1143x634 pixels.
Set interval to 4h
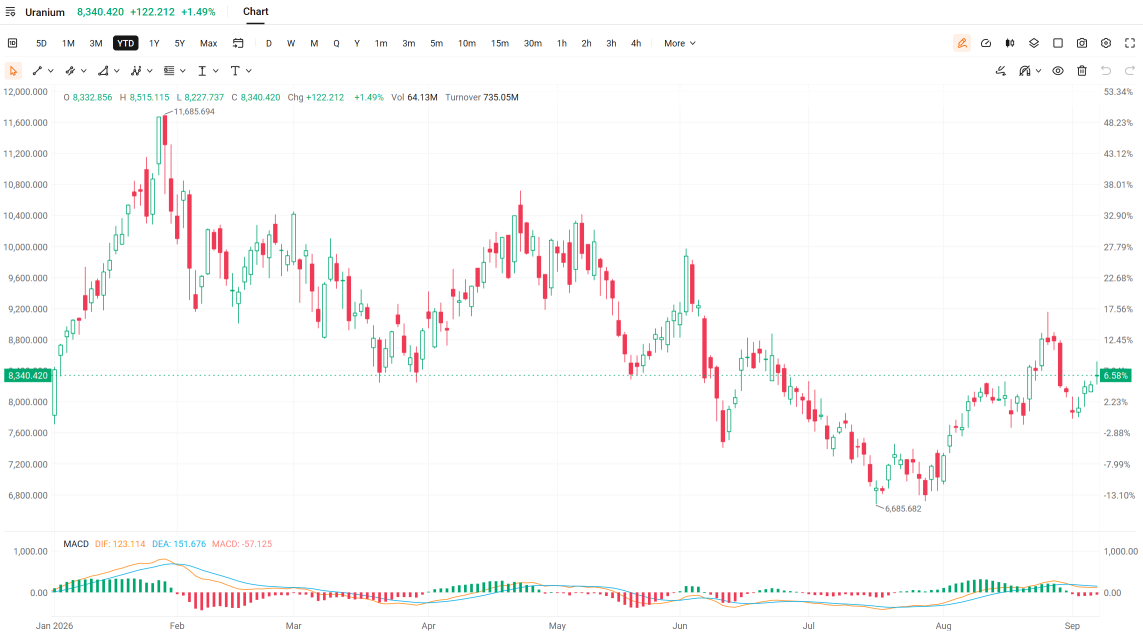(x=636, y=43)
